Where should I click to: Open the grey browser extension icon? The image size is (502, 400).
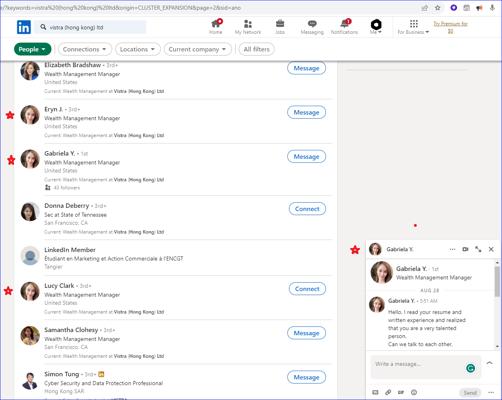[467, 8]
